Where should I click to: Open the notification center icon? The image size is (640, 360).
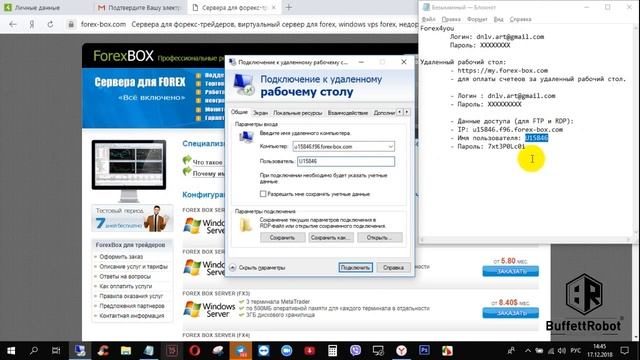[624, 351]
